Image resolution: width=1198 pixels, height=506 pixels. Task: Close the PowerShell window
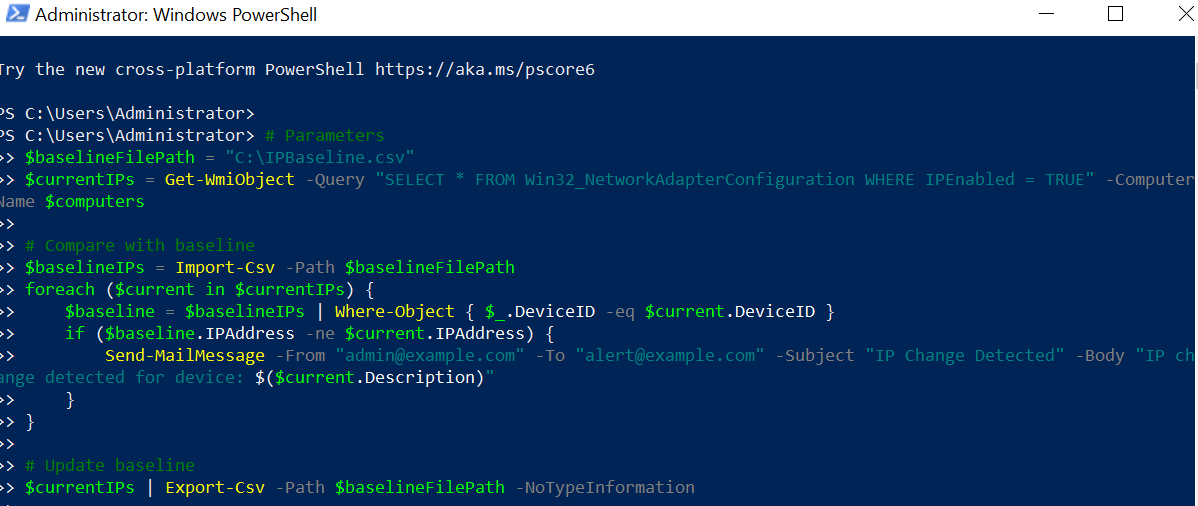[x=1186, y=14]
